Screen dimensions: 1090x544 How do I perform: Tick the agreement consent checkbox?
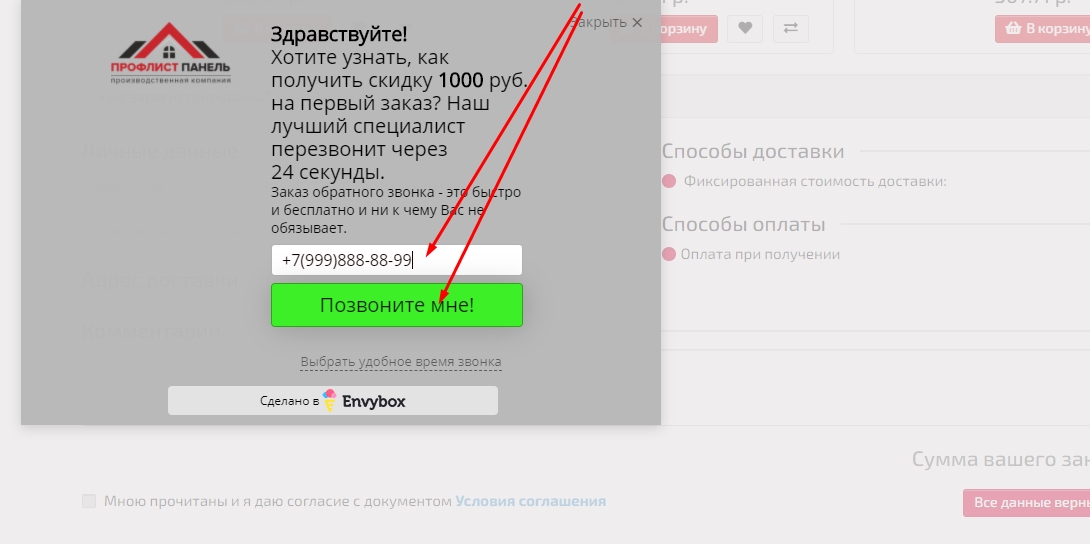click(89, 501)
